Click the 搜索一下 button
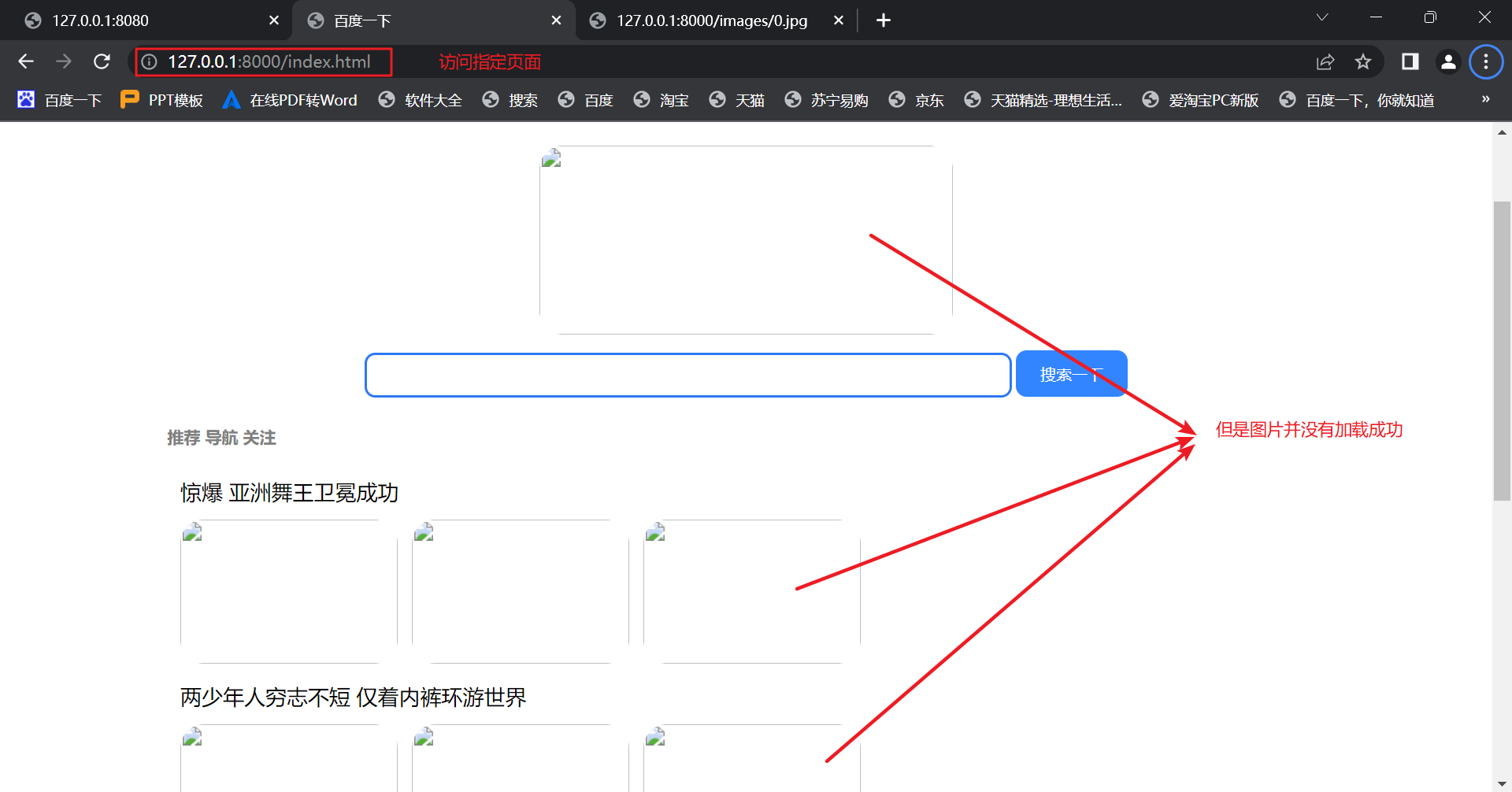1512x792 pixels. coord(1072,374)
